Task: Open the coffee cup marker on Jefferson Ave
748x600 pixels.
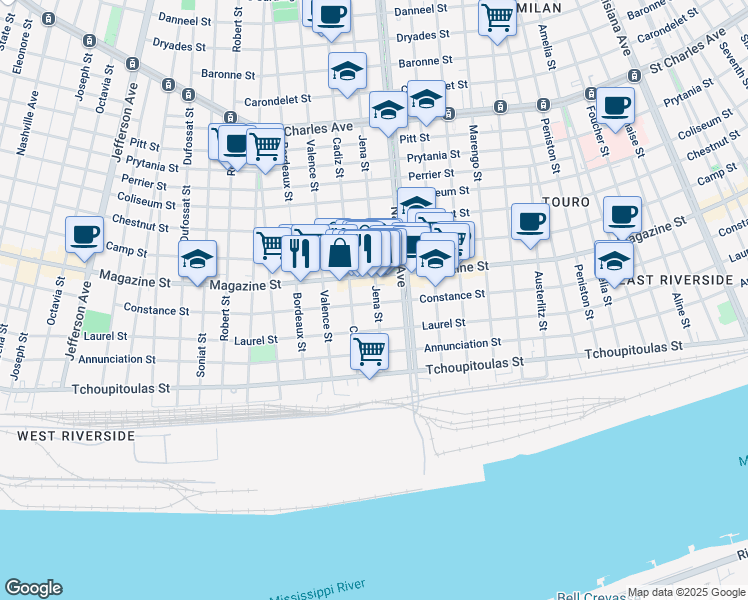Action: (84, 238)
